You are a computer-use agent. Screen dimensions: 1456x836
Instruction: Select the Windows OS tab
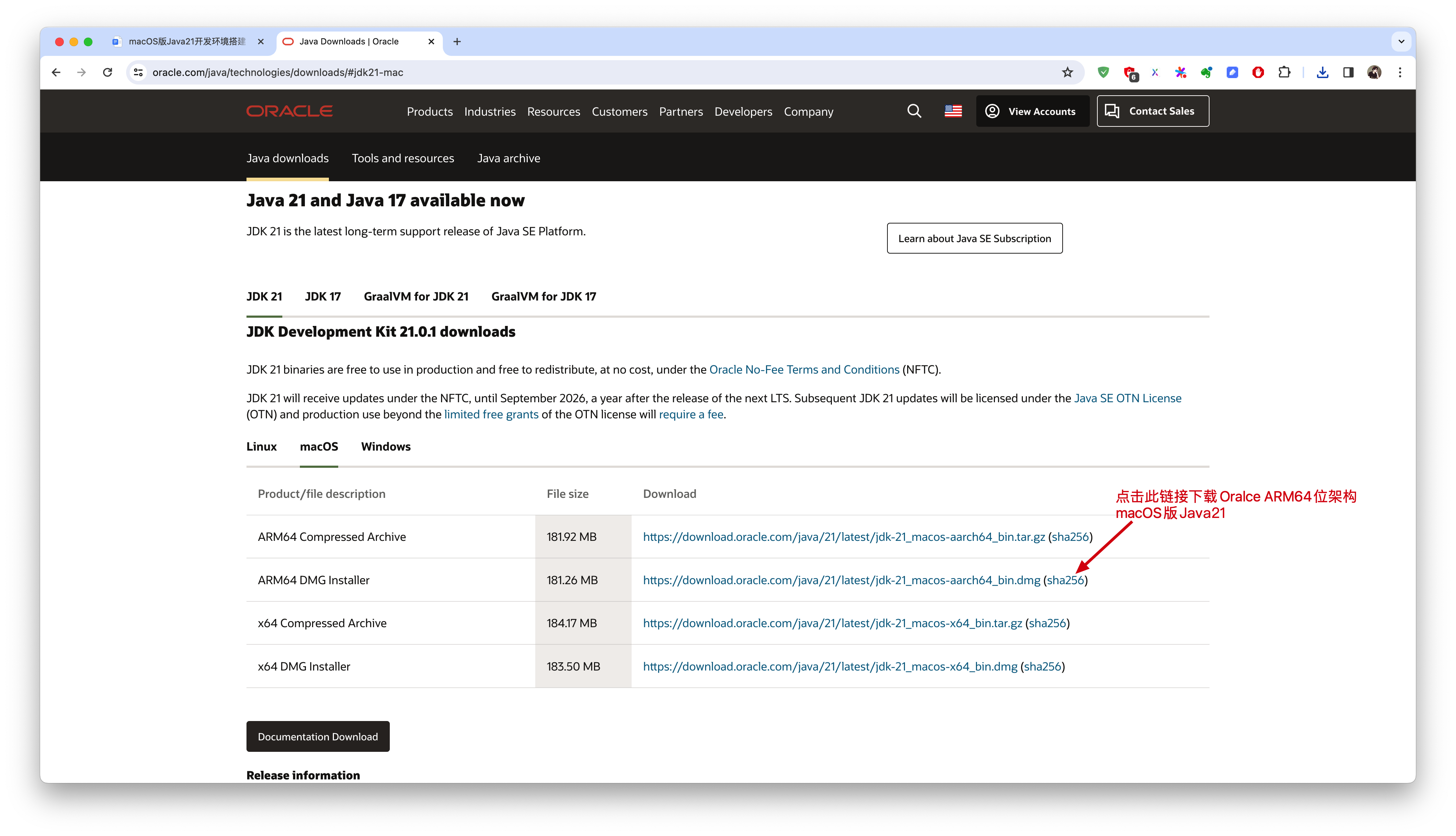click(x=385, y=446)
